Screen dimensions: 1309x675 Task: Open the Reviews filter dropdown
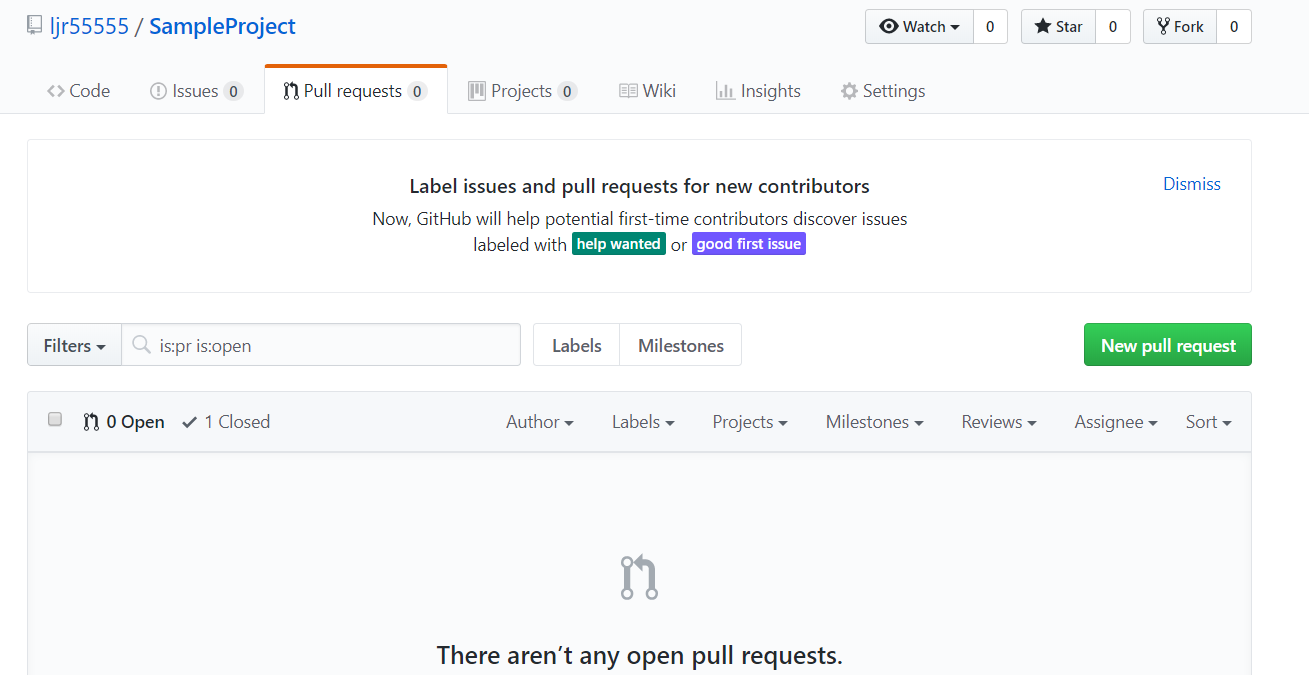click(x=999, y=422)
